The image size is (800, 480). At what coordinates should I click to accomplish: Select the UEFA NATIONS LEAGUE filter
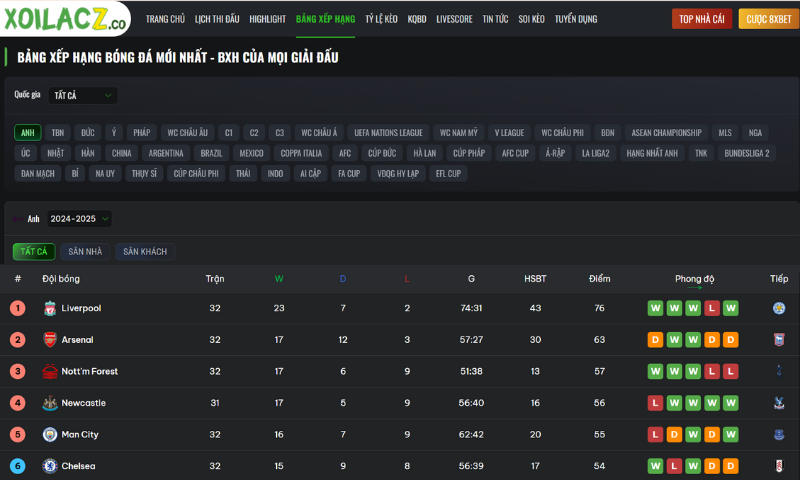point(388,133)
